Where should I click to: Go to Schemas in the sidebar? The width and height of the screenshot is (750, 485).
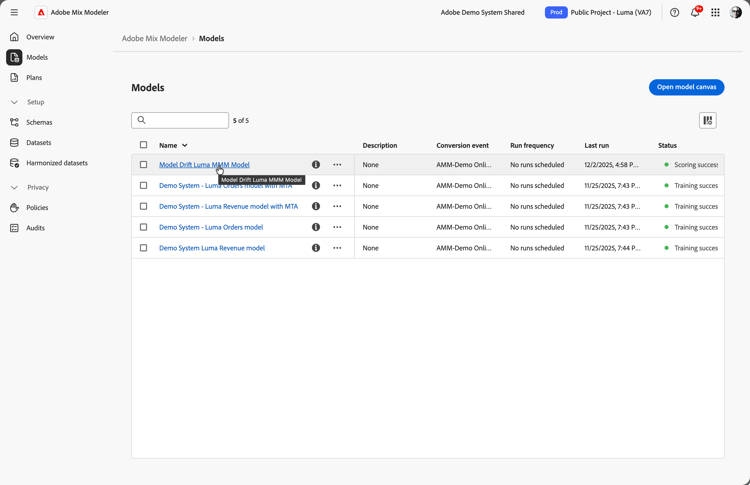(x=39, y=122)
